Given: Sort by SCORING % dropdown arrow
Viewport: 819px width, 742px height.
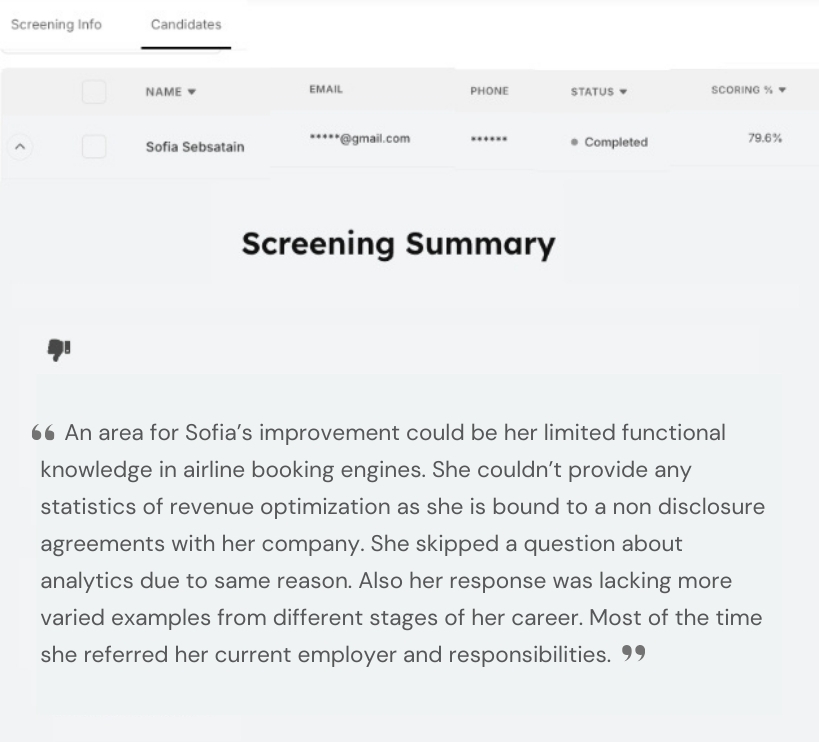Looking at the screenshot, I should tap(782, 90).
